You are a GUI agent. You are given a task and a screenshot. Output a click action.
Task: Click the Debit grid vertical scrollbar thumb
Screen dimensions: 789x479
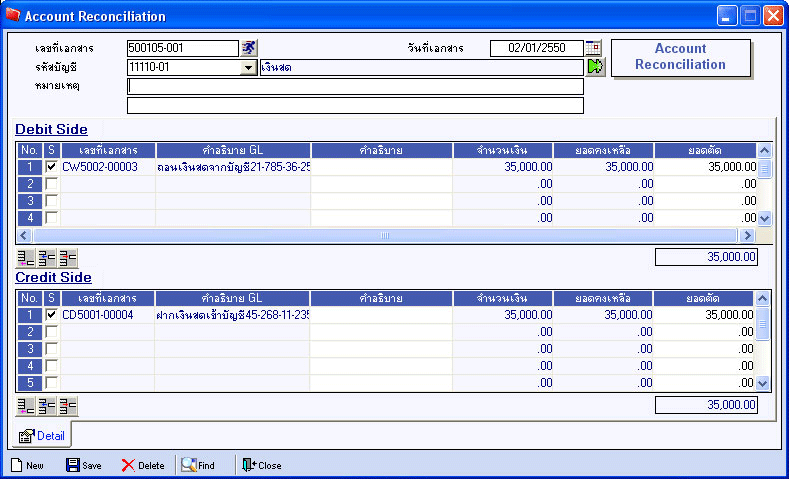[x=764, y=169]
